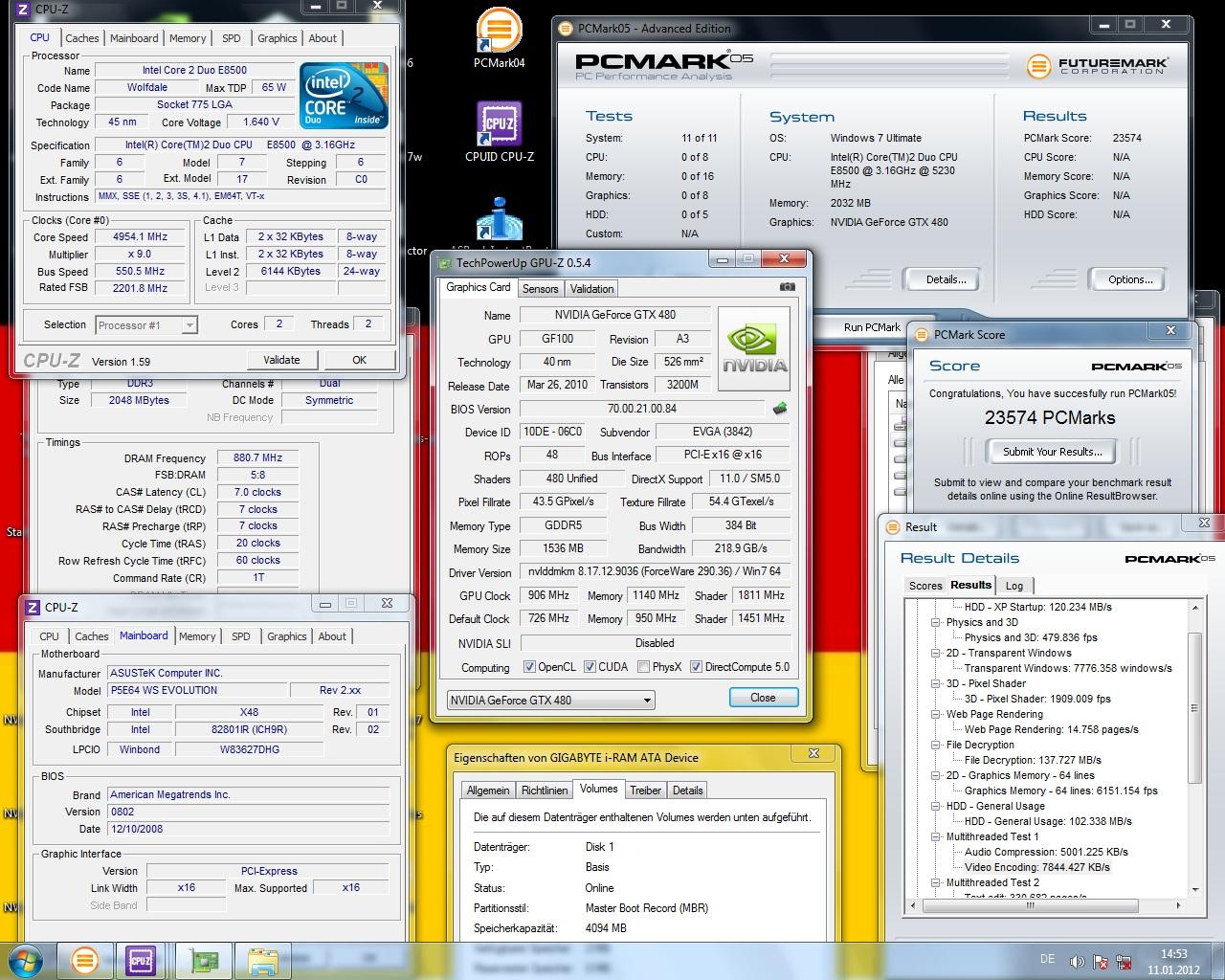Collapse the HDD - General Usage node
The image size is (1225, 980).
[x=936, y=806]
